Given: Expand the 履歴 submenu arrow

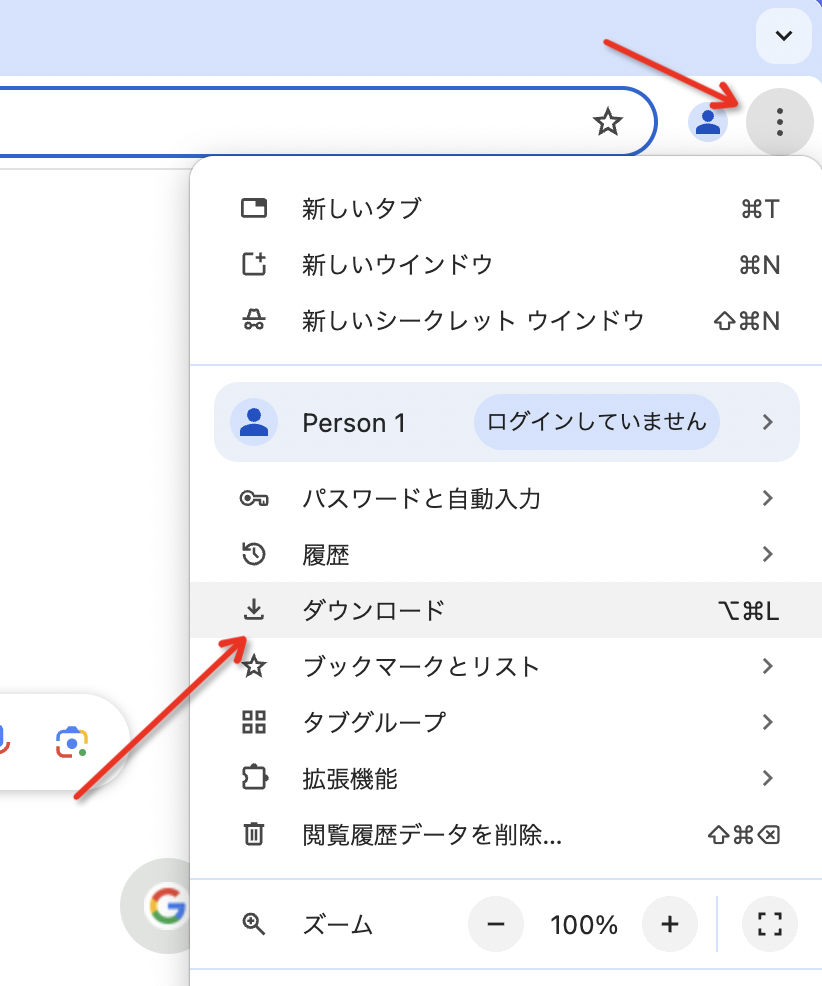Looking at the screenshot, I should pos(768,554).
